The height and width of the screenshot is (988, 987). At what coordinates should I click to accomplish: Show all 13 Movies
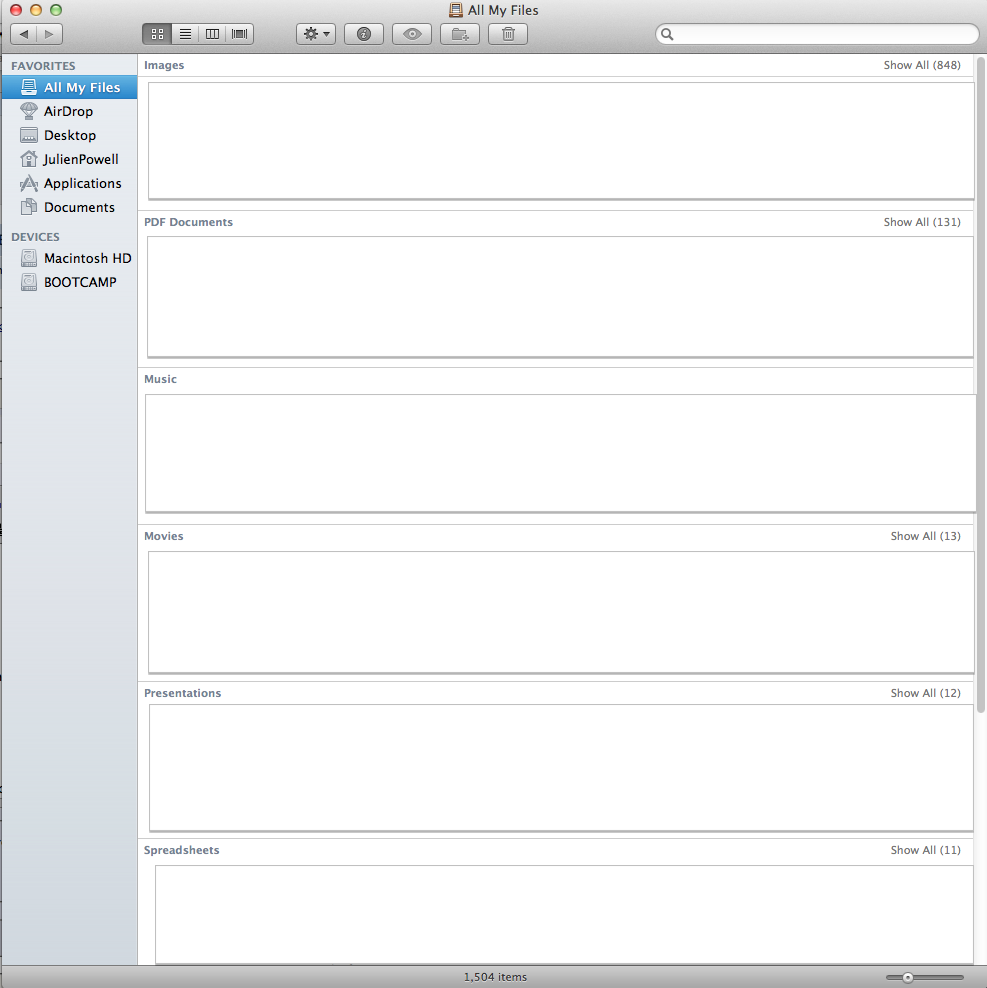pyautogui.click(x=925, y=536)
